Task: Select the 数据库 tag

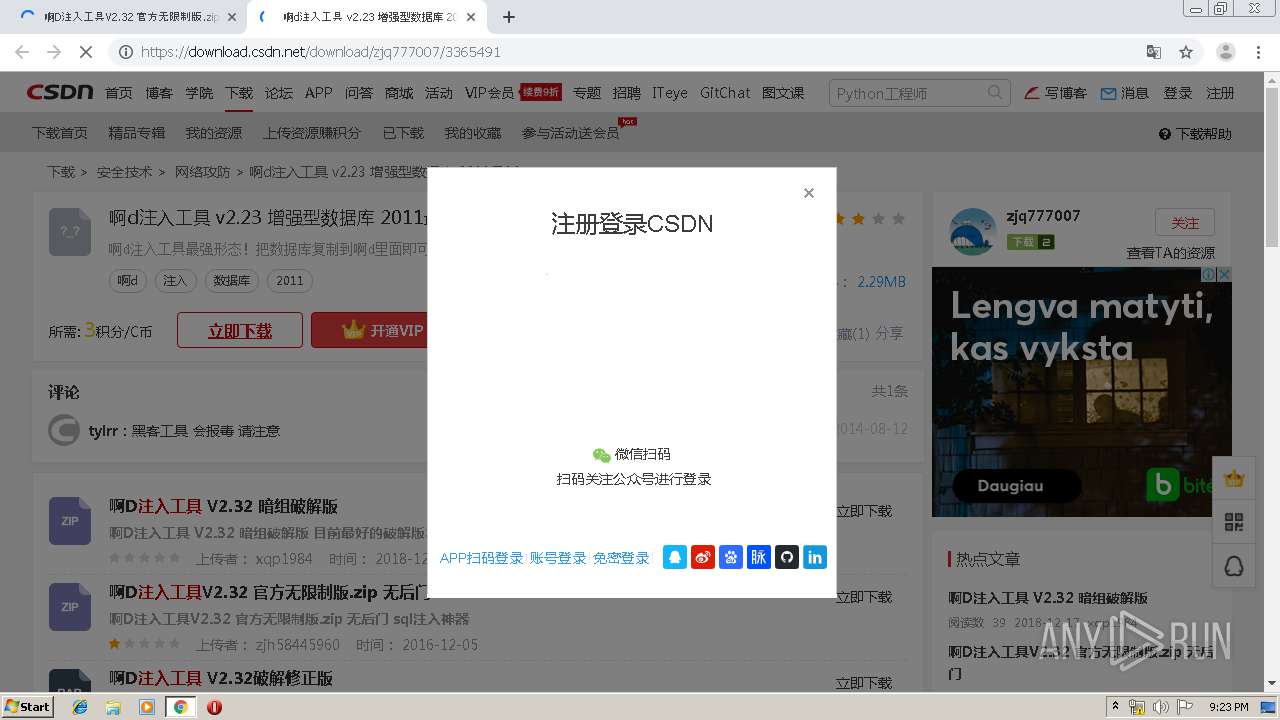Action: 232,281
